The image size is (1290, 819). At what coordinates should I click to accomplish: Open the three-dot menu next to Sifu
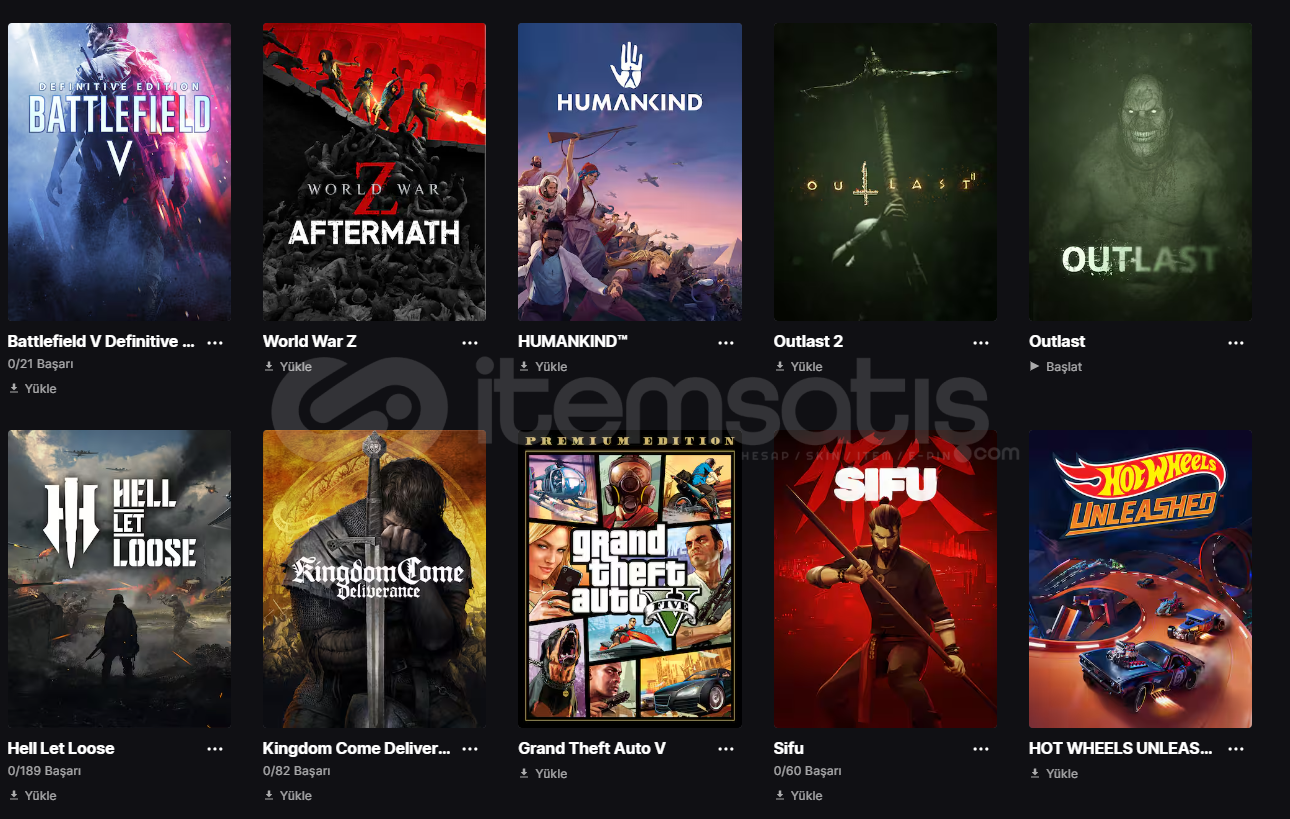981,749
